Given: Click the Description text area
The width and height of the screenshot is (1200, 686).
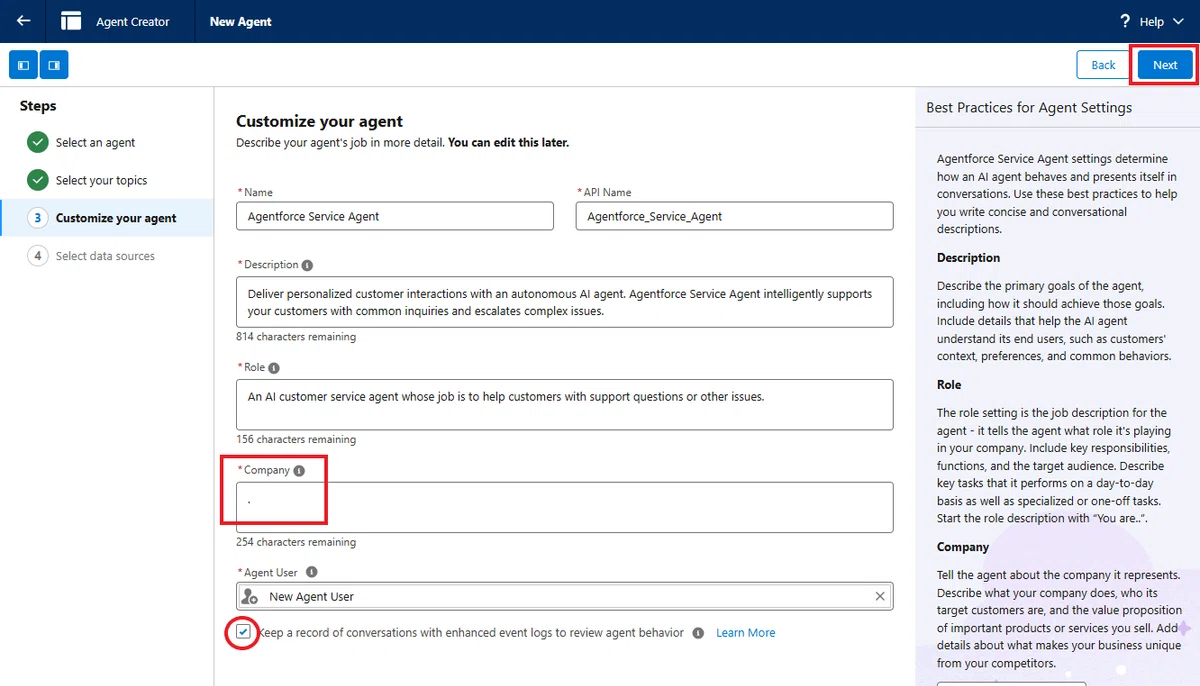Looking at the screenshot, I should click(x=565, y=302).
